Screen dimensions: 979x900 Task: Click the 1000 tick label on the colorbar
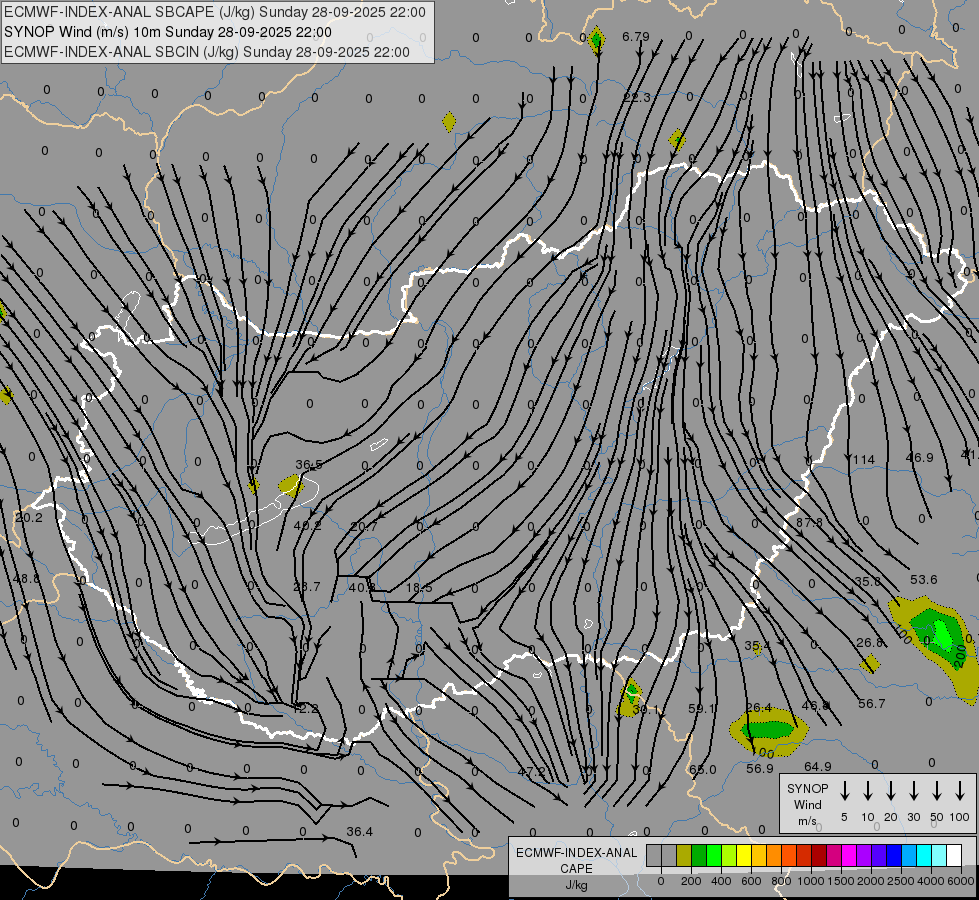[x=810, y=881]
